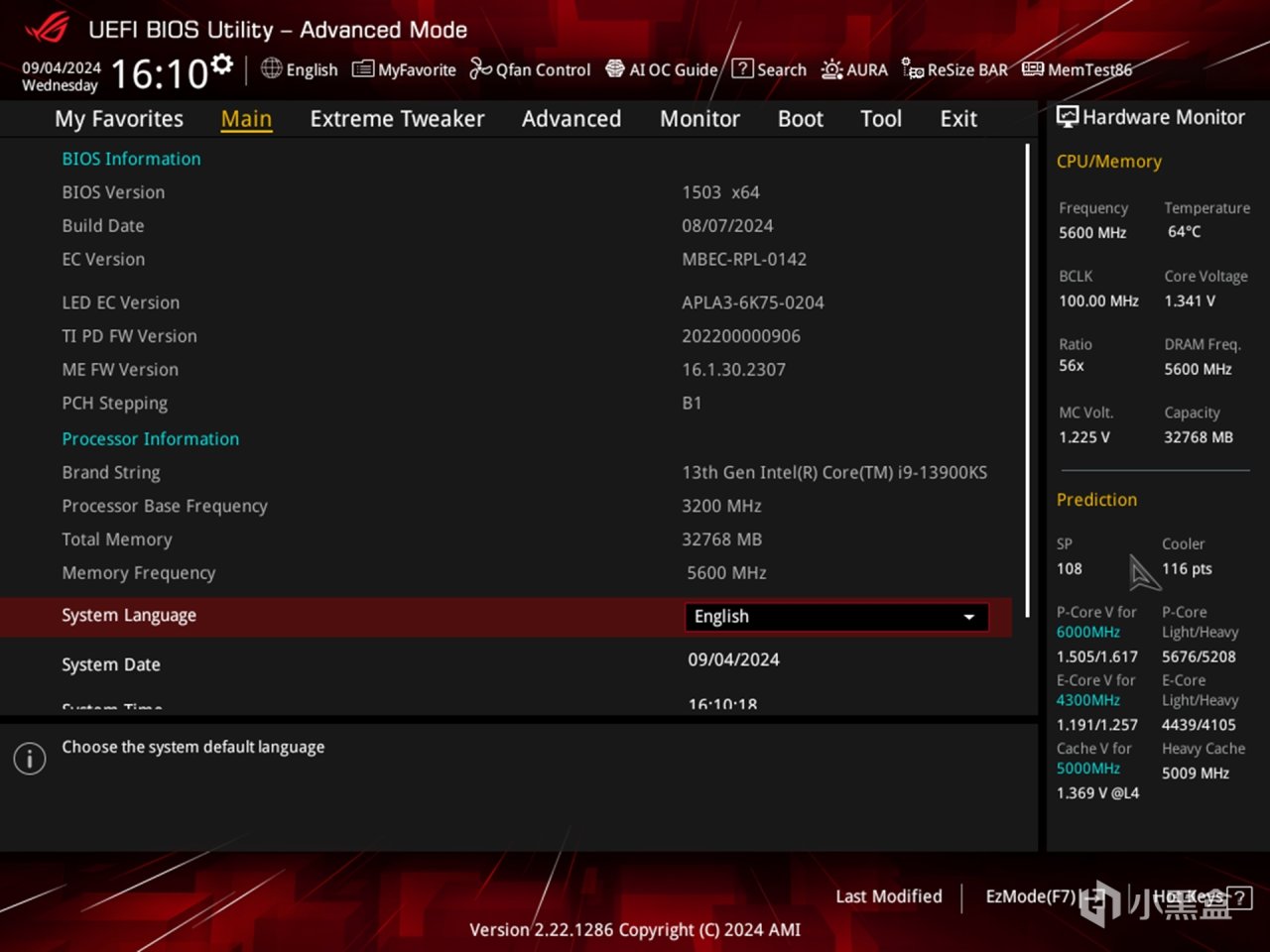The width and height of the screenshot is (1270, 952).
Task: Click the value 202200000906
Action: (741, 336)
